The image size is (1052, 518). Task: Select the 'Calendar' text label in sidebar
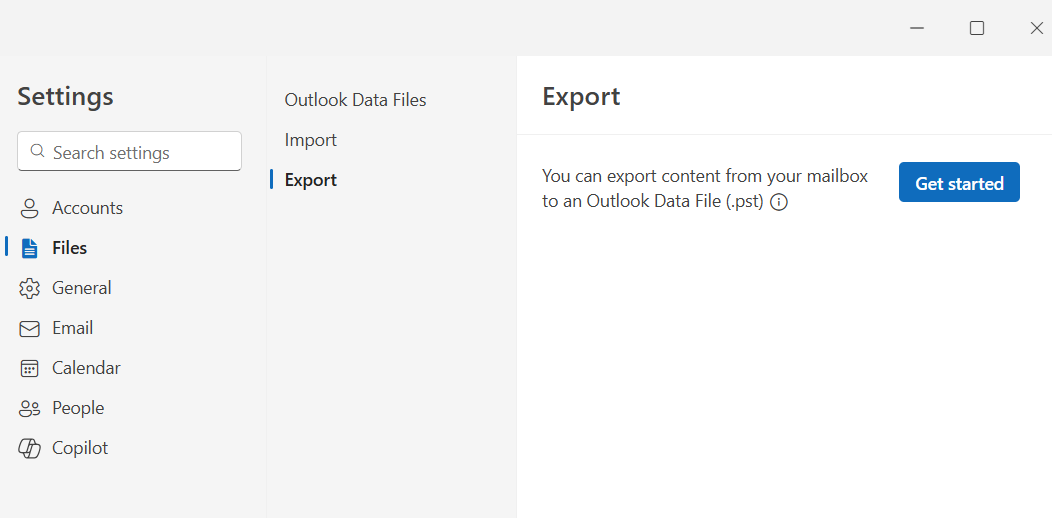pyautogui.click(x=86, y=368)
